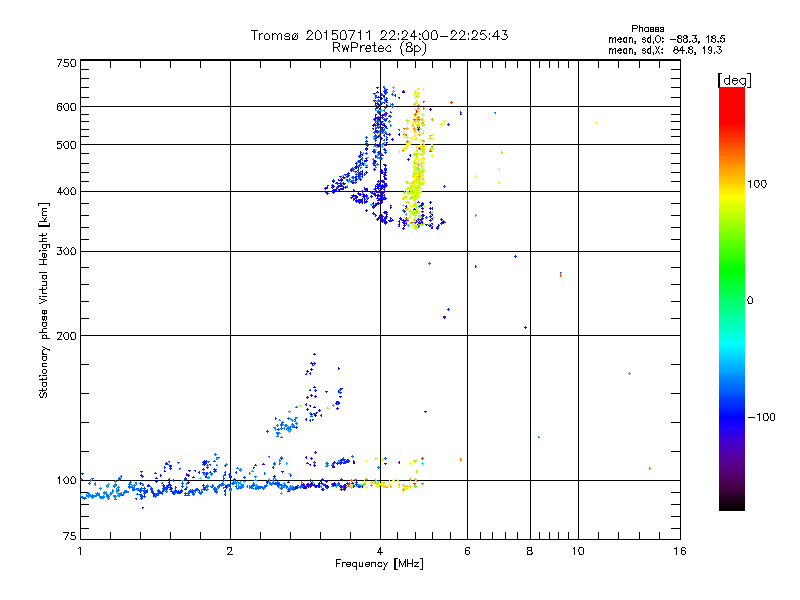Click the y-axis label '300'
The height and width of the screenshot is (600, 800).
pos(66,251)
